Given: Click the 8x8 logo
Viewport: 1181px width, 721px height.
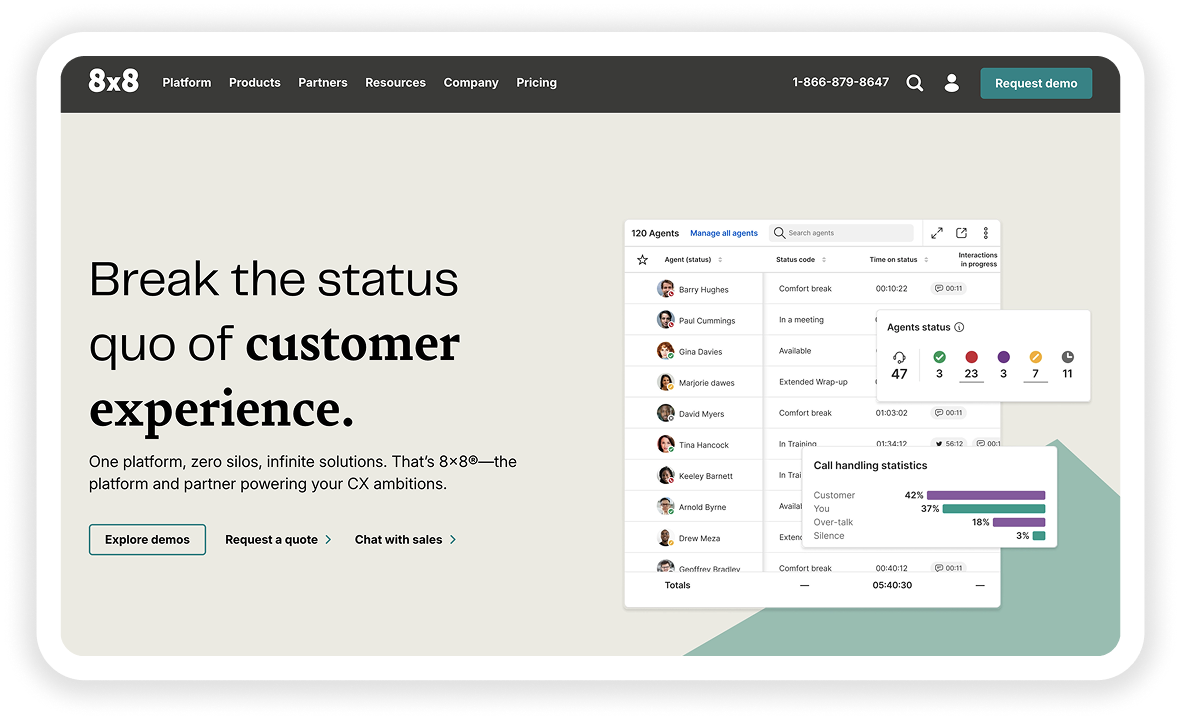Looking at the screenshot, I should tap(113, 81).
